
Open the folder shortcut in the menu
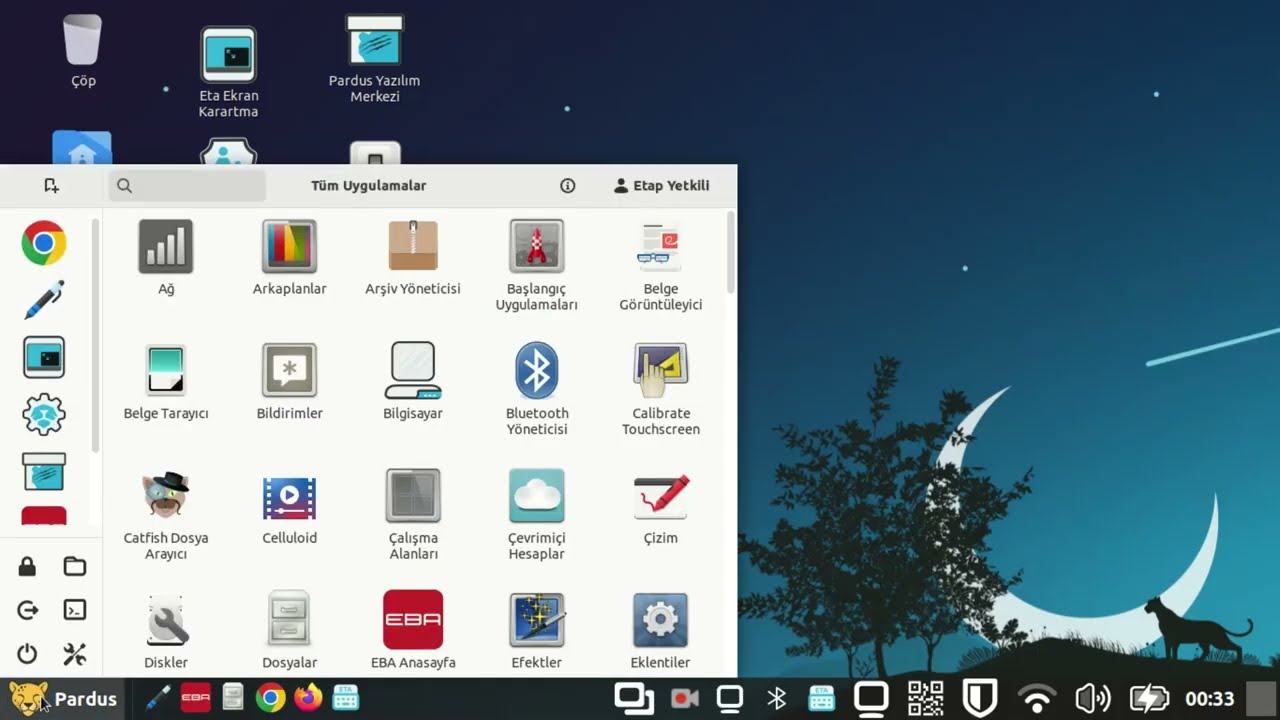[75, 567]
